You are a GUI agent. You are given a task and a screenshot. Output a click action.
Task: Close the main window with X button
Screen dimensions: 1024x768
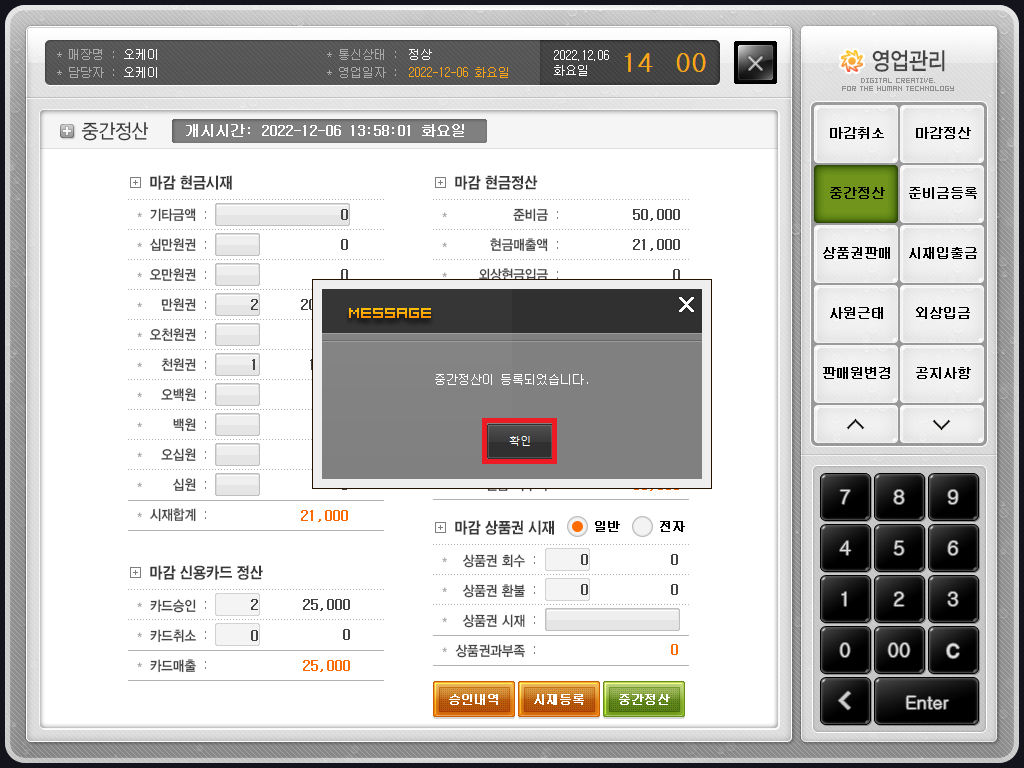point(755,63)
